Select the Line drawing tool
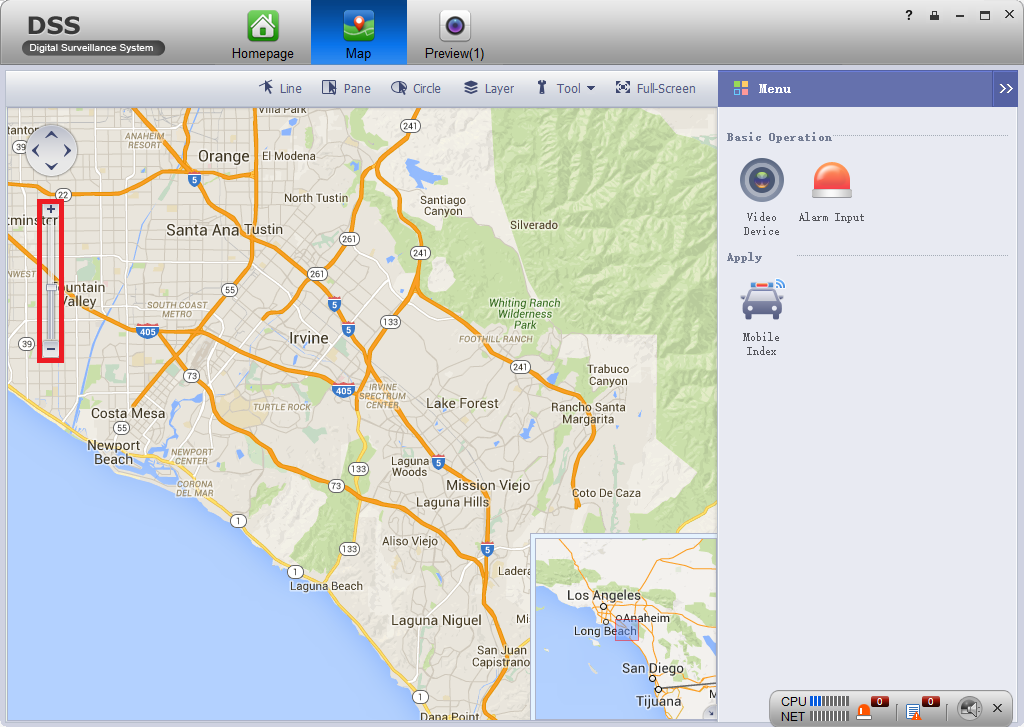Image resolution: width=1024 pixels, height=727 pixels. pyautogui.click(x=280, y=88)
